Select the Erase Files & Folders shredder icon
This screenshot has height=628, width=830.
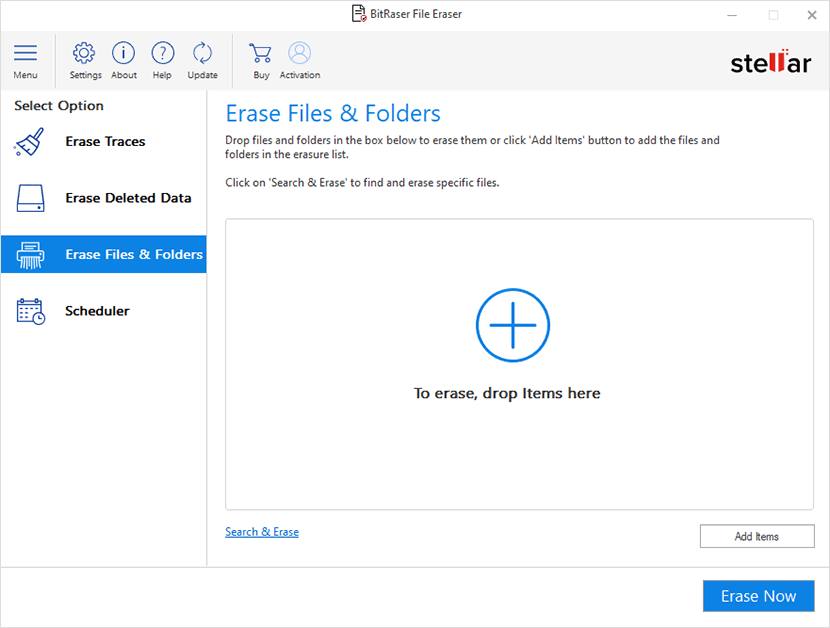coord(29,254)
